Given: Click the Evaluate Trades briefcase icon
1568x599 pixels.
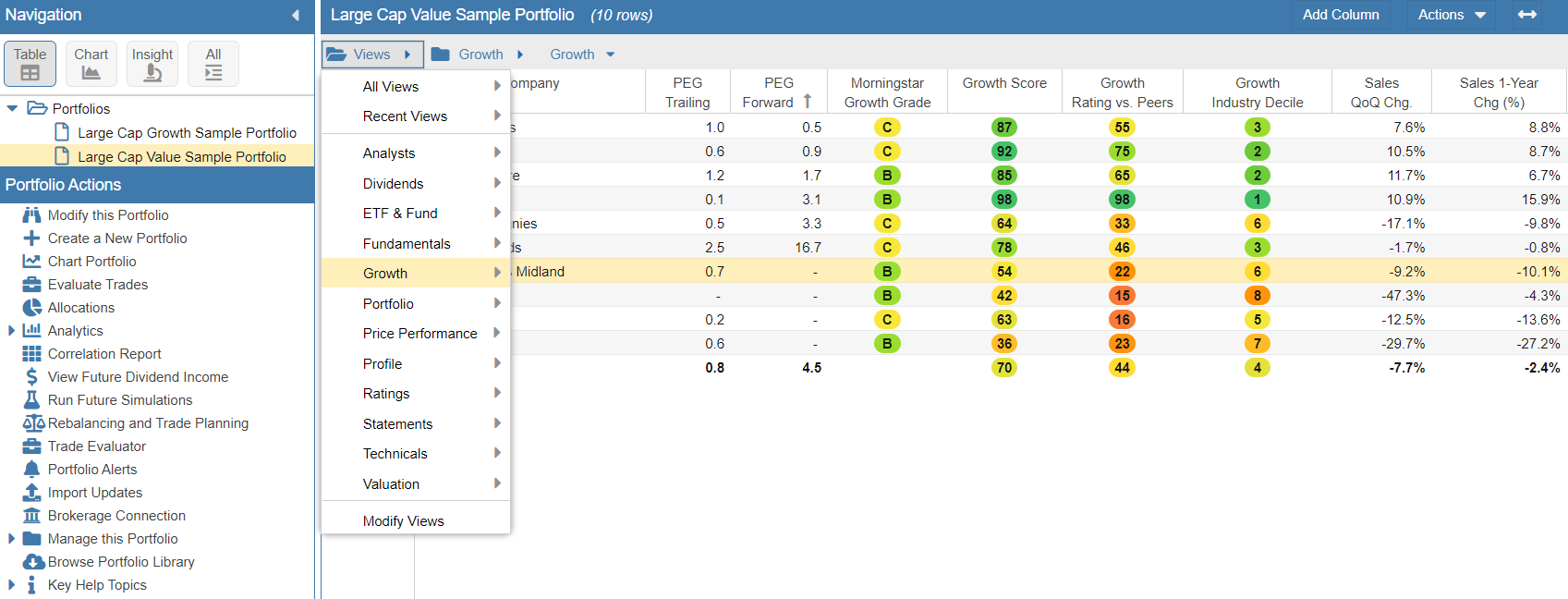Looking at the screenshot, I should pos(31,285).
